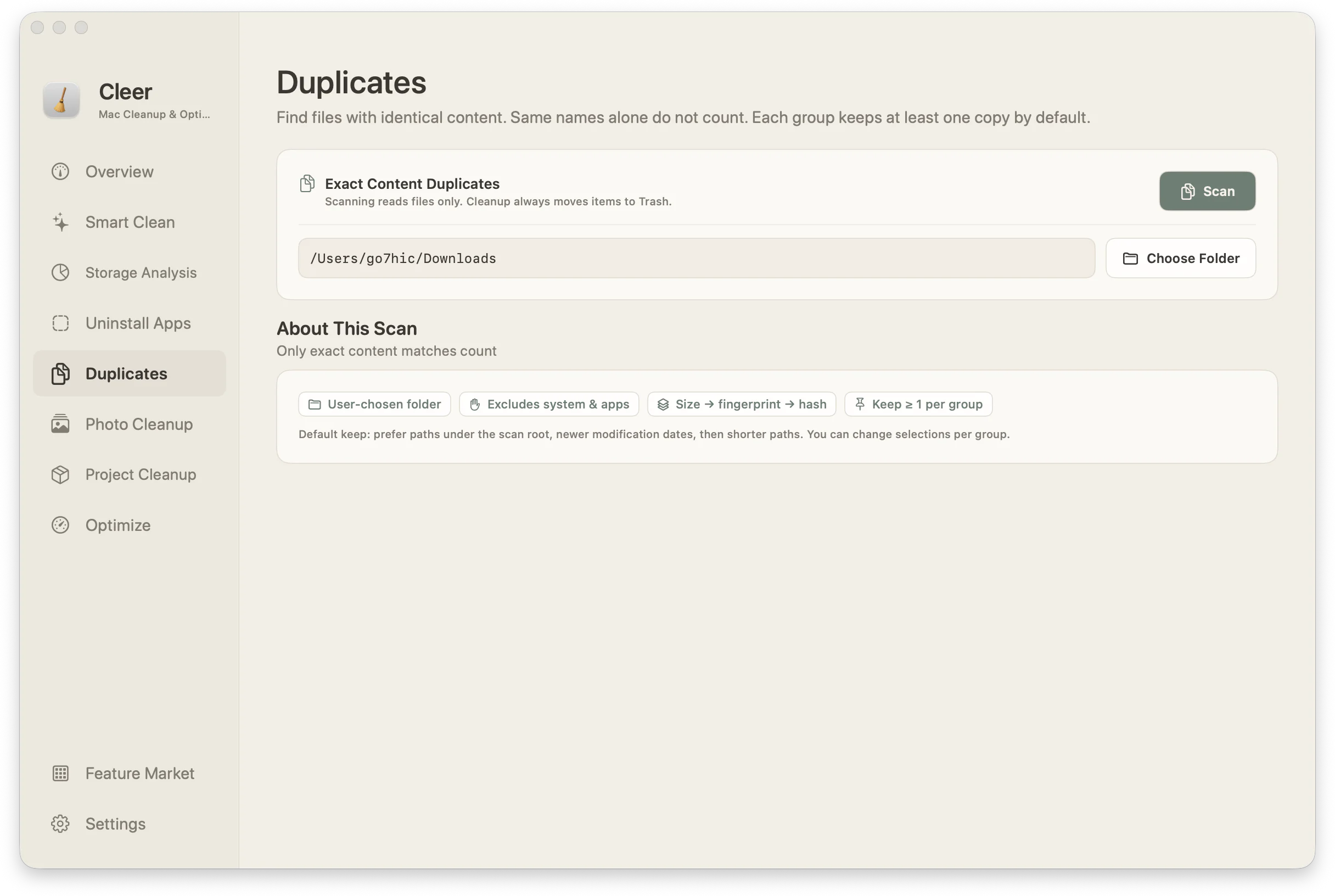Click the Settings gear icon
The image size is (1335, 896).
pyautogui.click(x=60, y=824)
